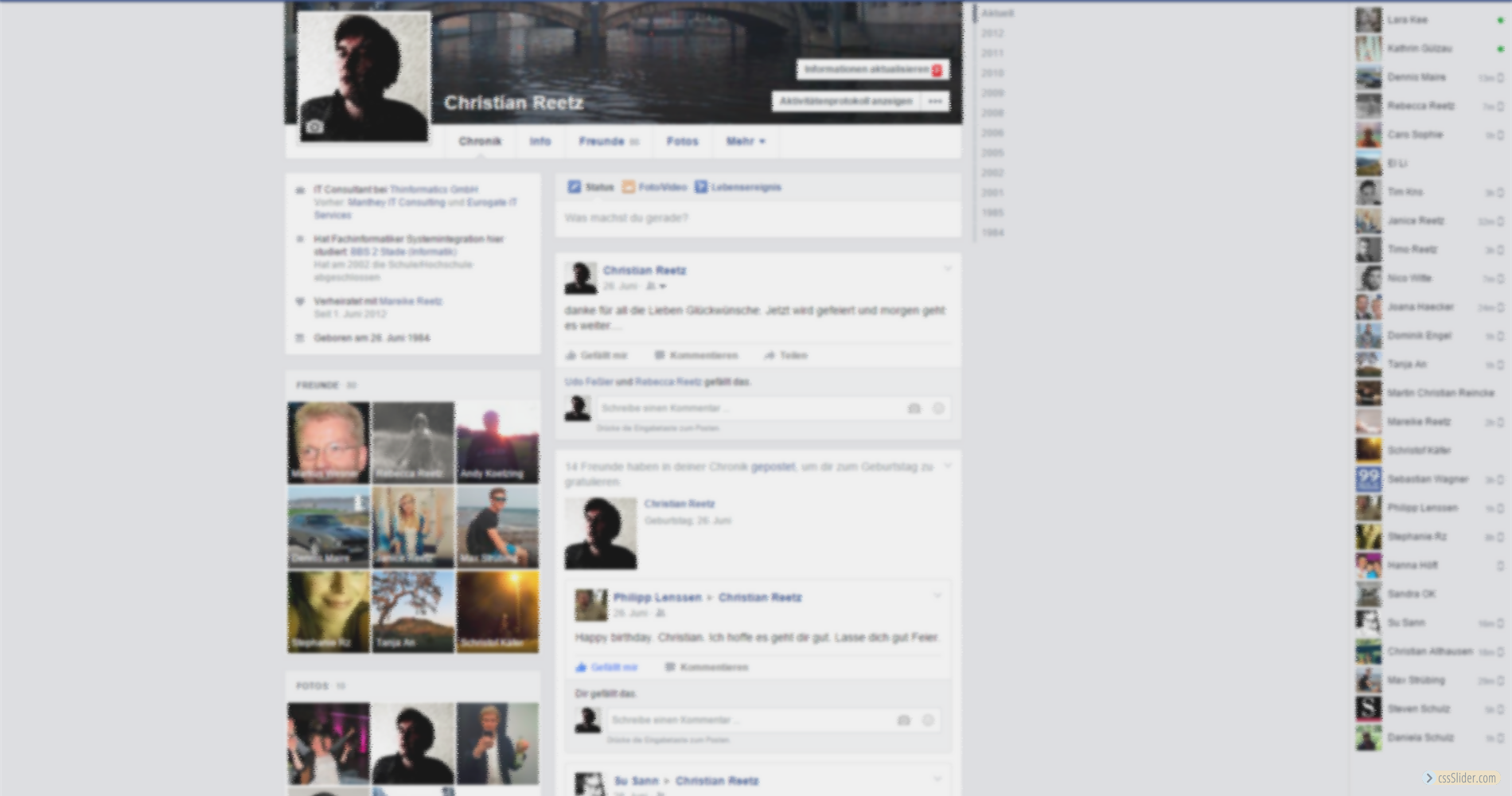Open emoji picker in the first comment field

tap(938, 408)
